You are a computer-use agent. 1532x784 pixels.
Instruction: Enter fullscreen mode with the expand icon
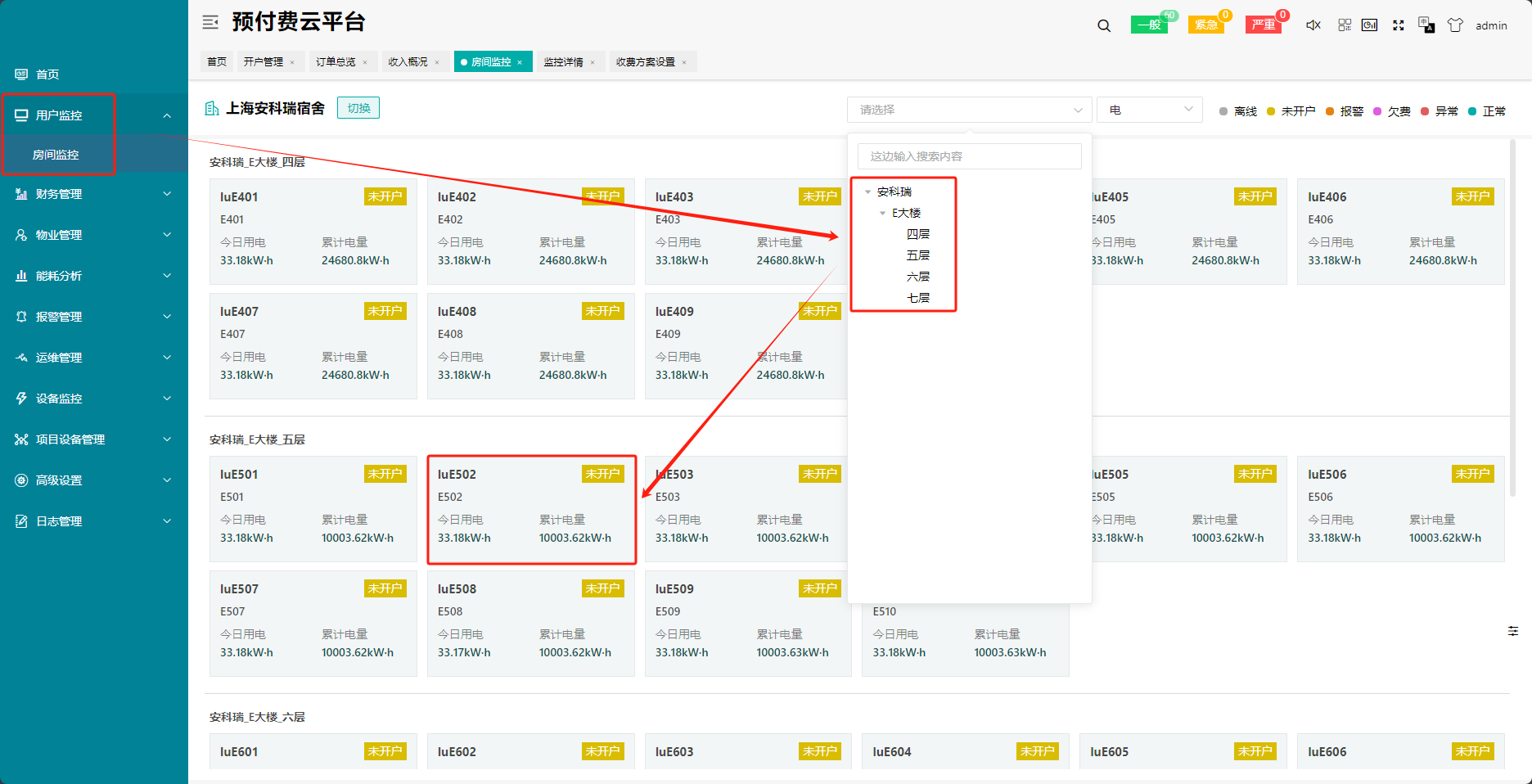pos(1399,25)
